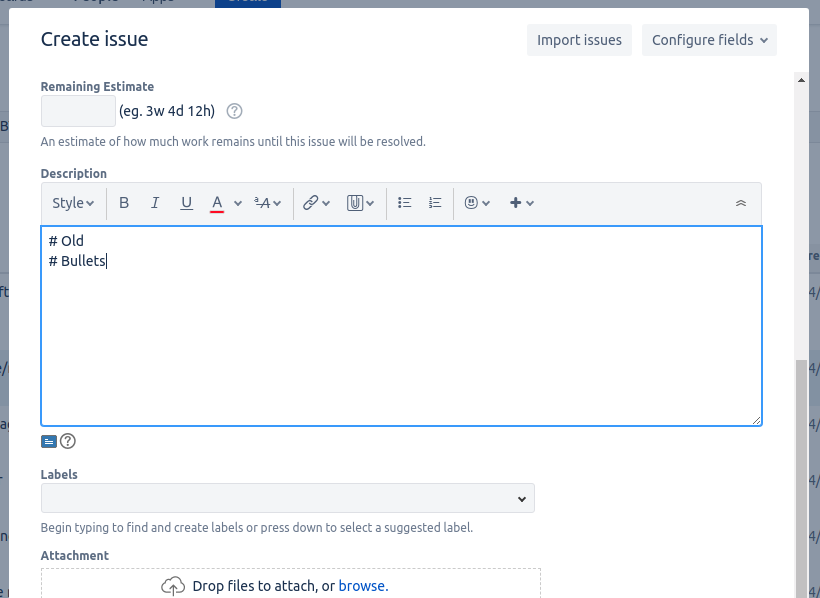
Task: Click the scroll-up arrow of dialog scrollbar
Action: tap(801, 80)
